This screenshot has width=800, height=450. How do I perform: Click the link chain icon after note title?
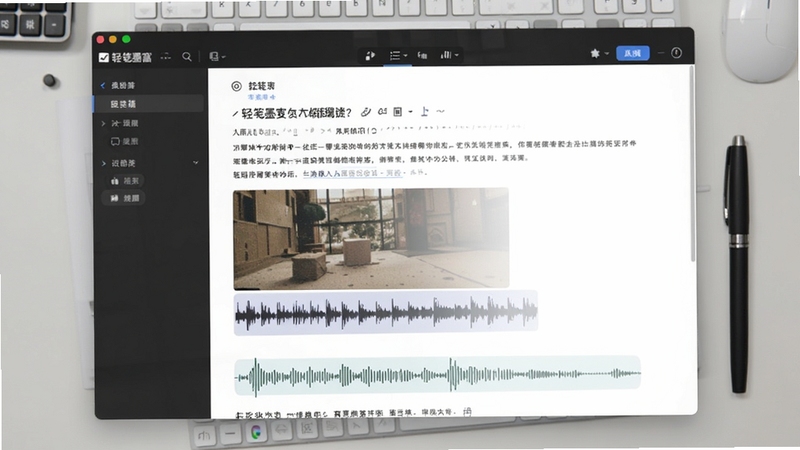point(366,112)
